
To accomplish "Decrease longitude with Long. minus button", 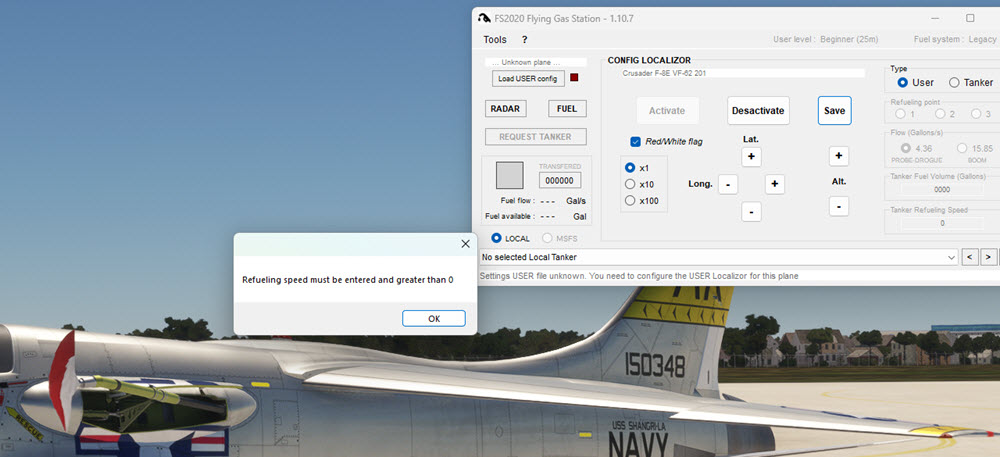I will [x=728, y=184].
